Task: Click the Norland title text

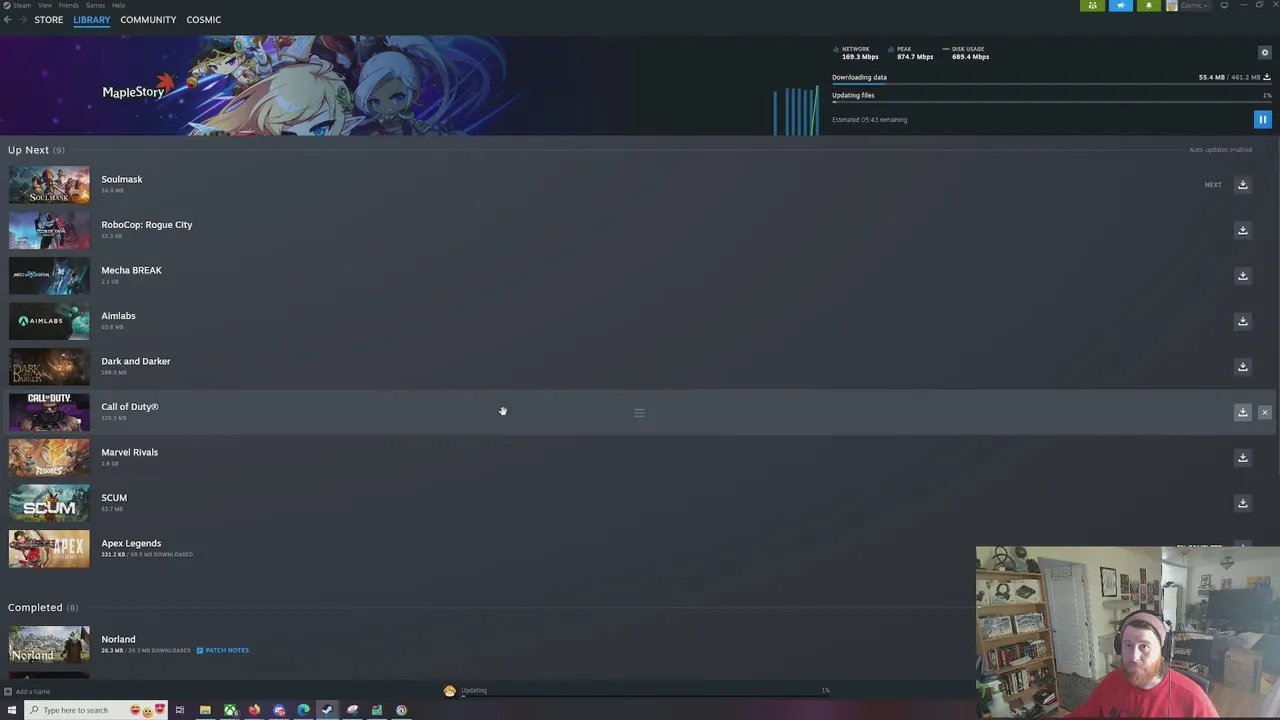Action: coord(118,639)
